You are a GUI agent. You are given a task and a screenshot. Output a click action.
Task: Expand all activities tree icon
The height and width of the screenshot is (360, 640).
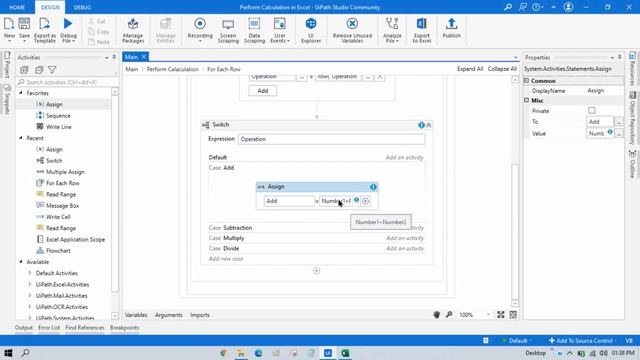(x=24, y=70)
